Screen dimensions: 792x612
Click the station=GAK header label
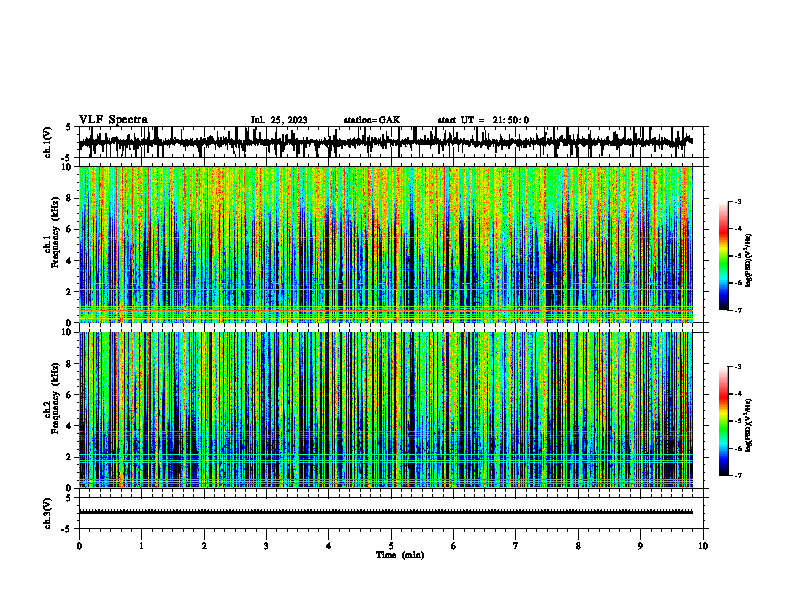click(372, 120)
